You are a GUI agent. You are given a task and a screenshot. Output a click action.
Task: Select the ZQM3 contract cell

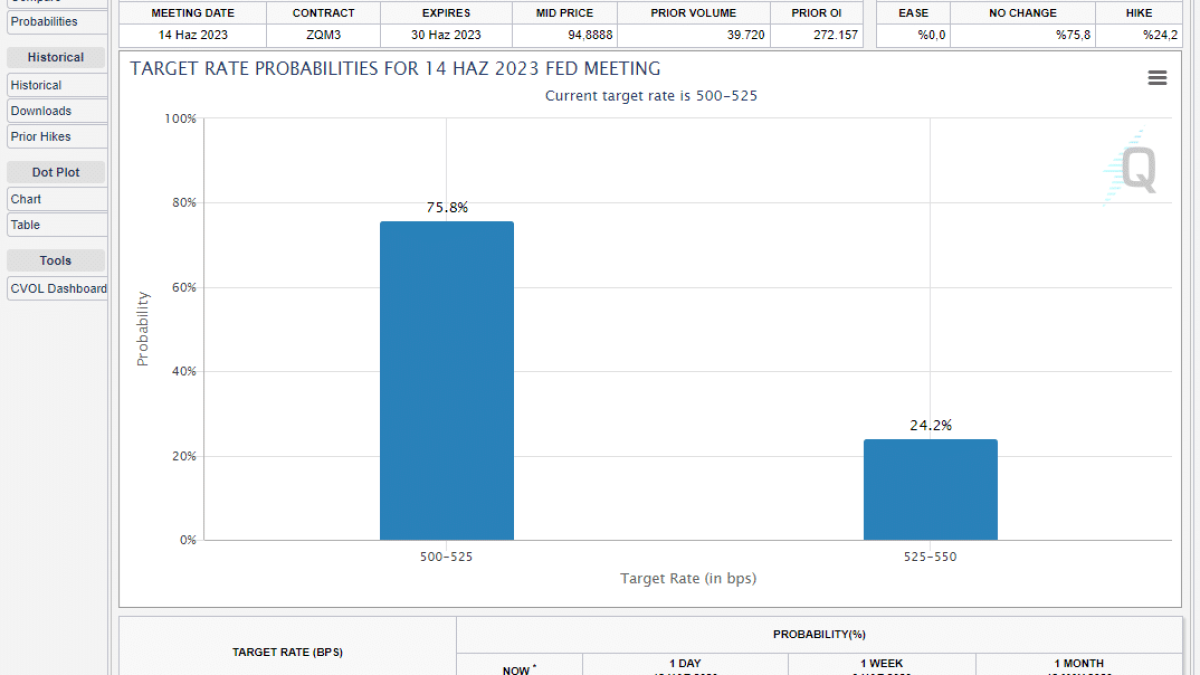[x=323, y=35]
